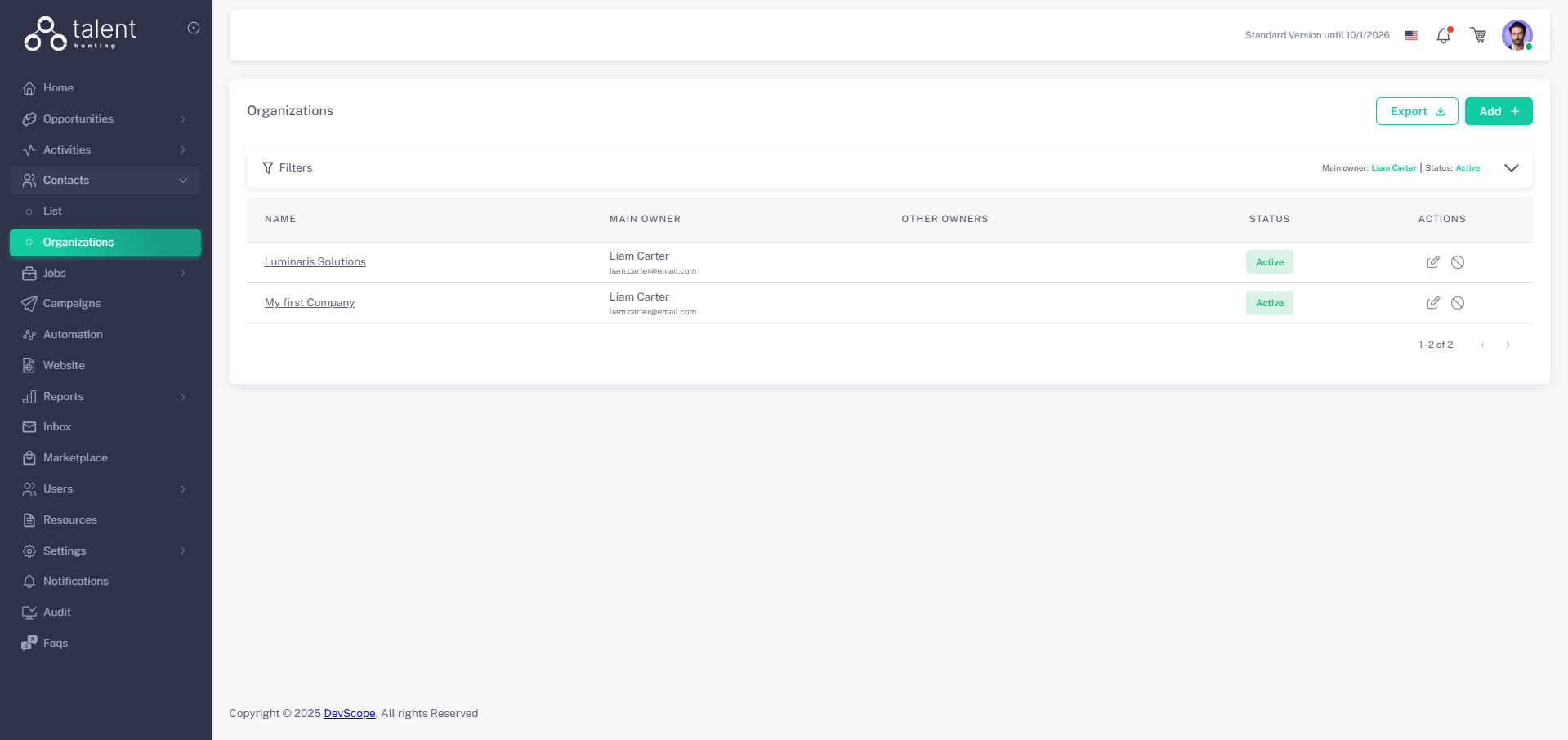This screenshot has height=740, width=1568.
Task: Click the Export button
Action: click(1416, 111)
